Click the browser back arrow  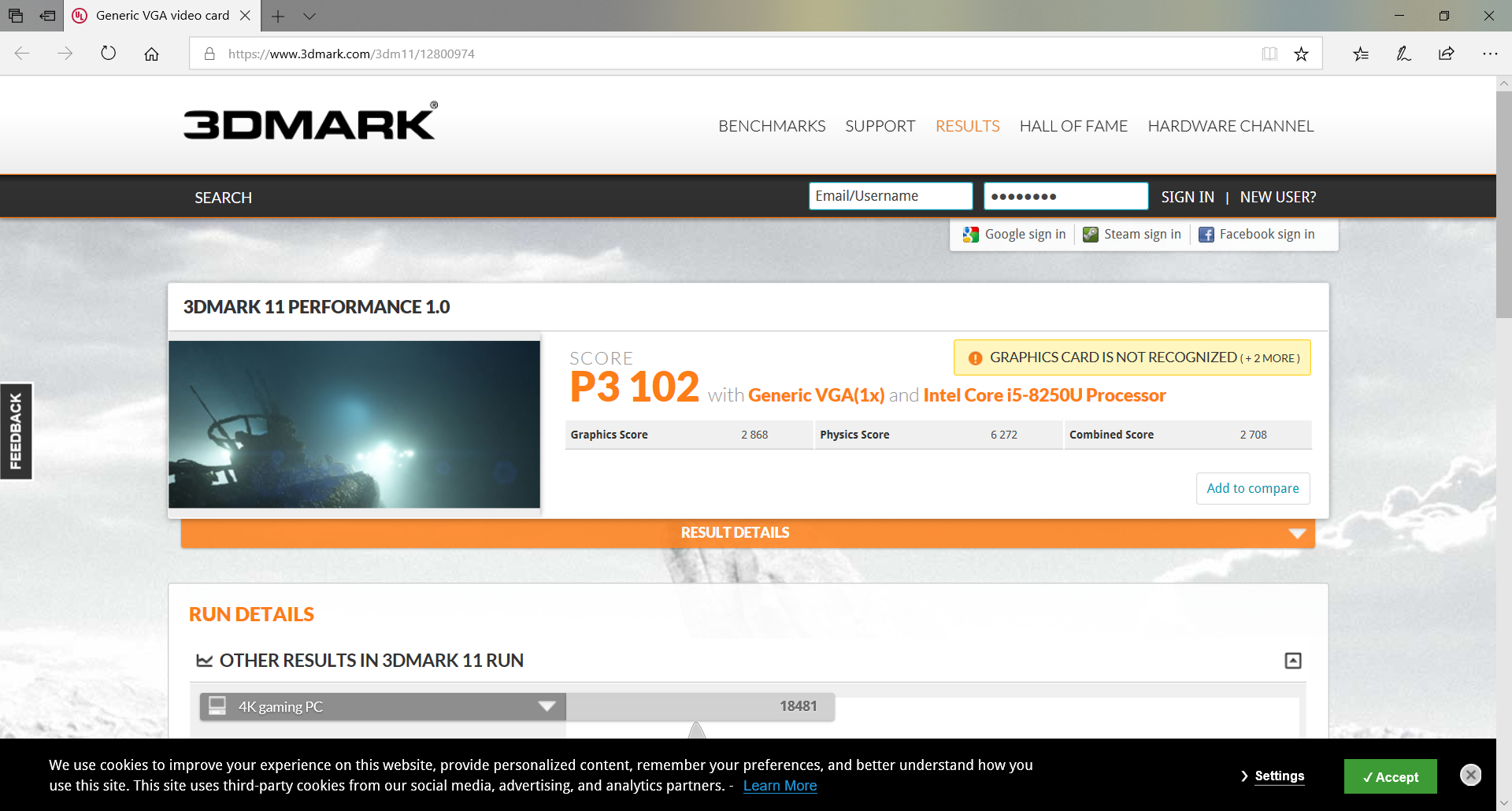[x=22, y=54]
